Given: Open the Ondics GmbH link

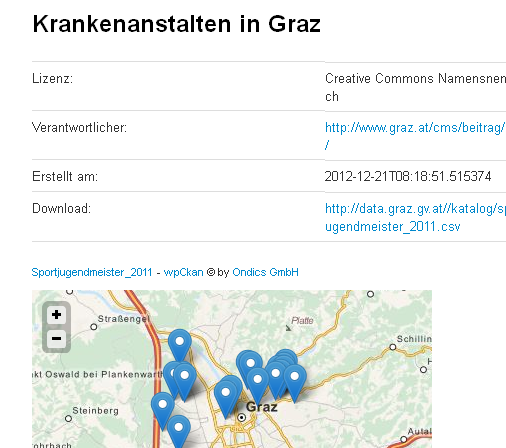Looking at the screenshot, I should pos(265,272).
